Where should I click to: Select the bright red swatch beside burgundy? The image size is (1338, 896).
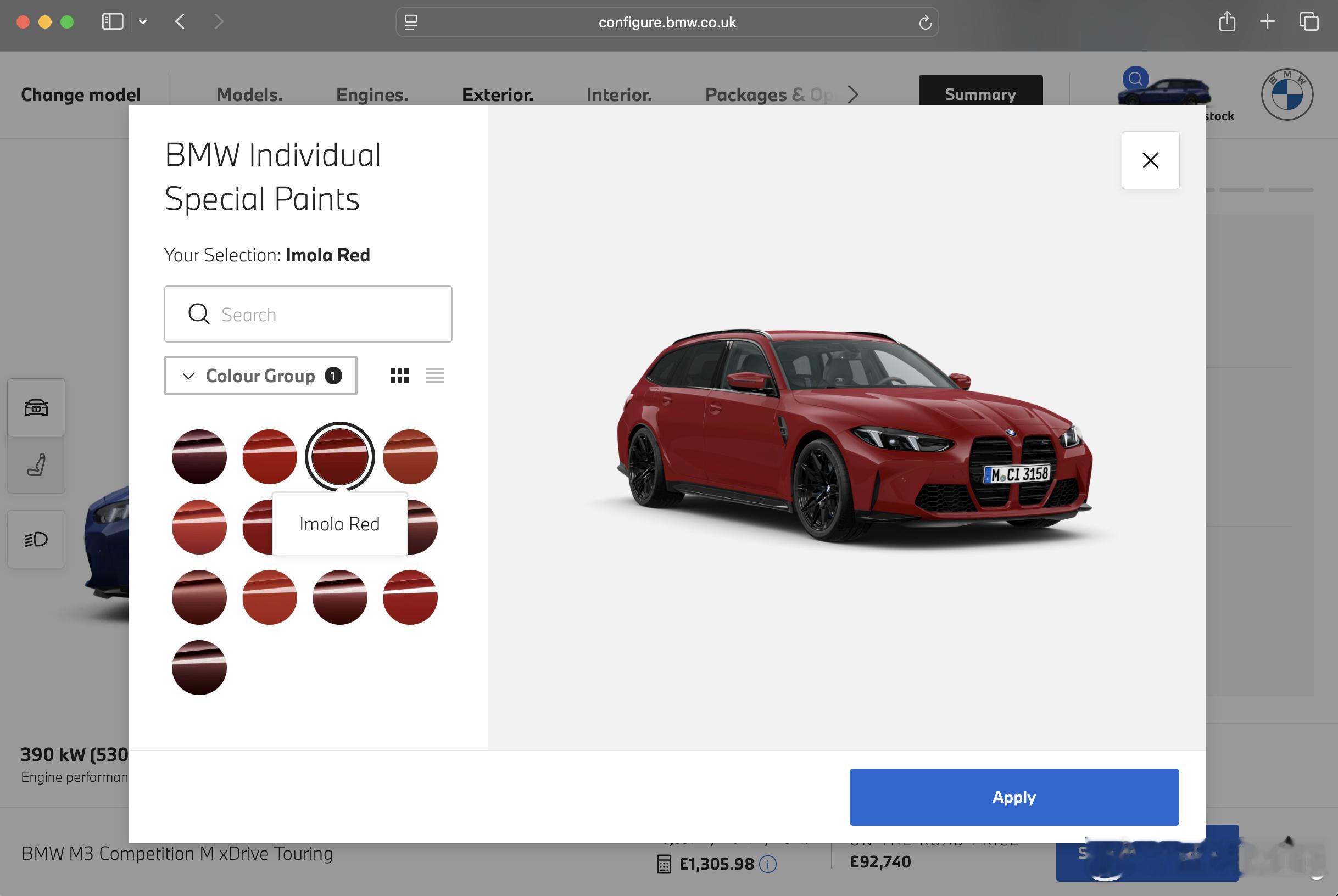click(x=270, y=457)
